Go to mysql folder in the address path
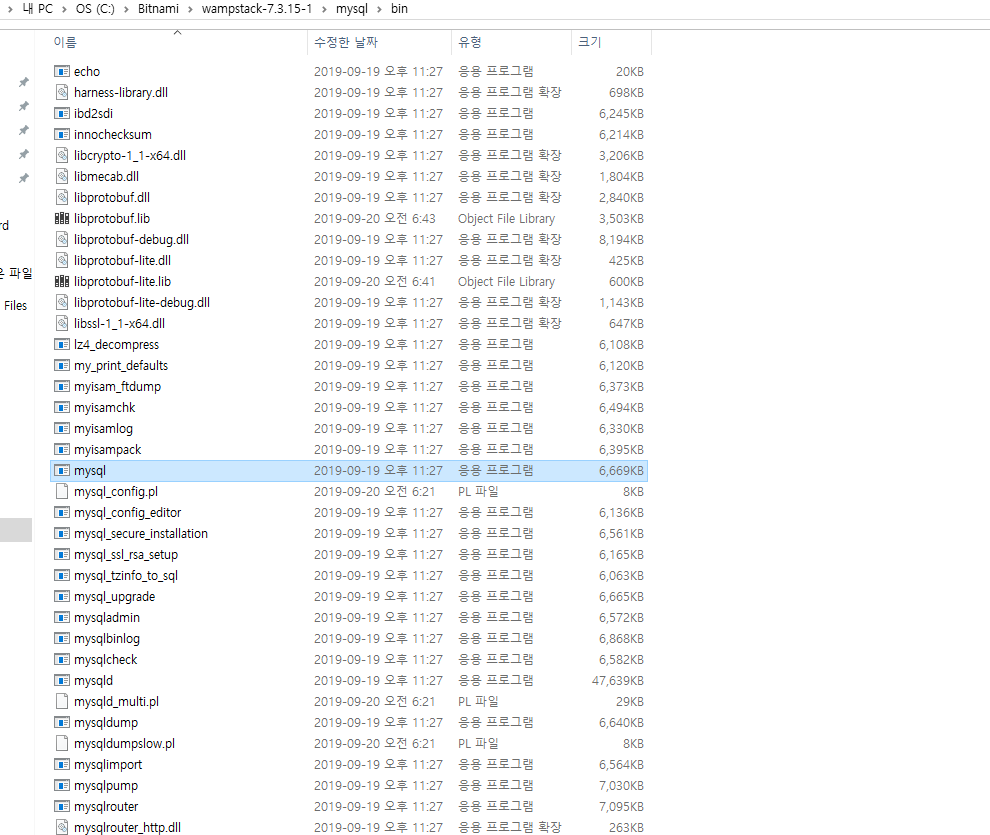The width and height of the screenshot is (990, 835). (x=352, y=9)
